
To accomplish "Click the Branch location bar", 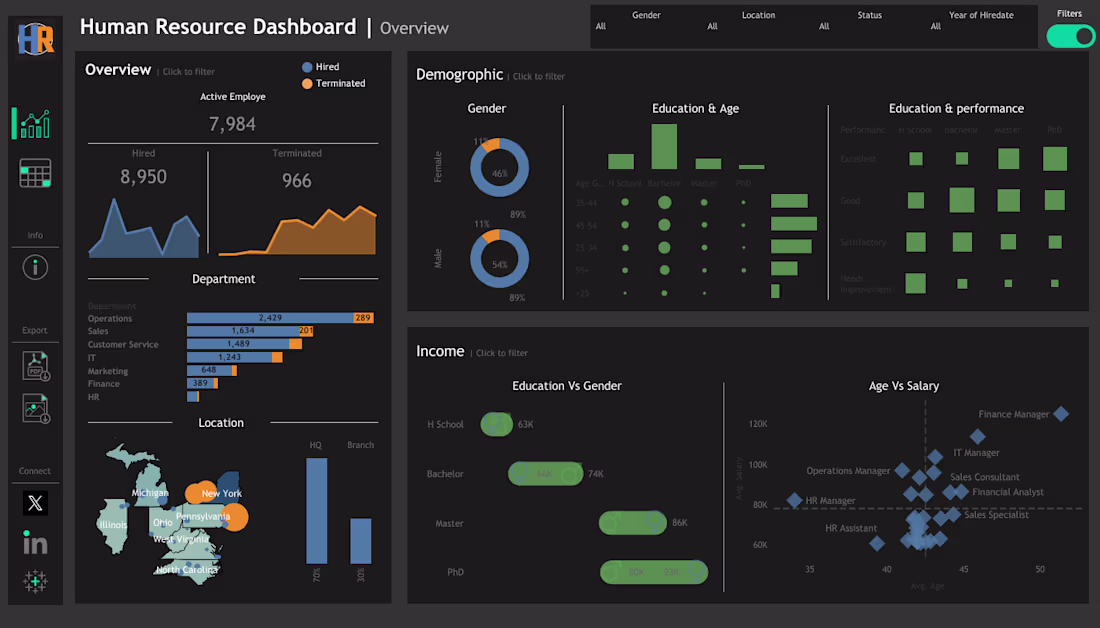I will pyautogui.click(x=361, y=541).
